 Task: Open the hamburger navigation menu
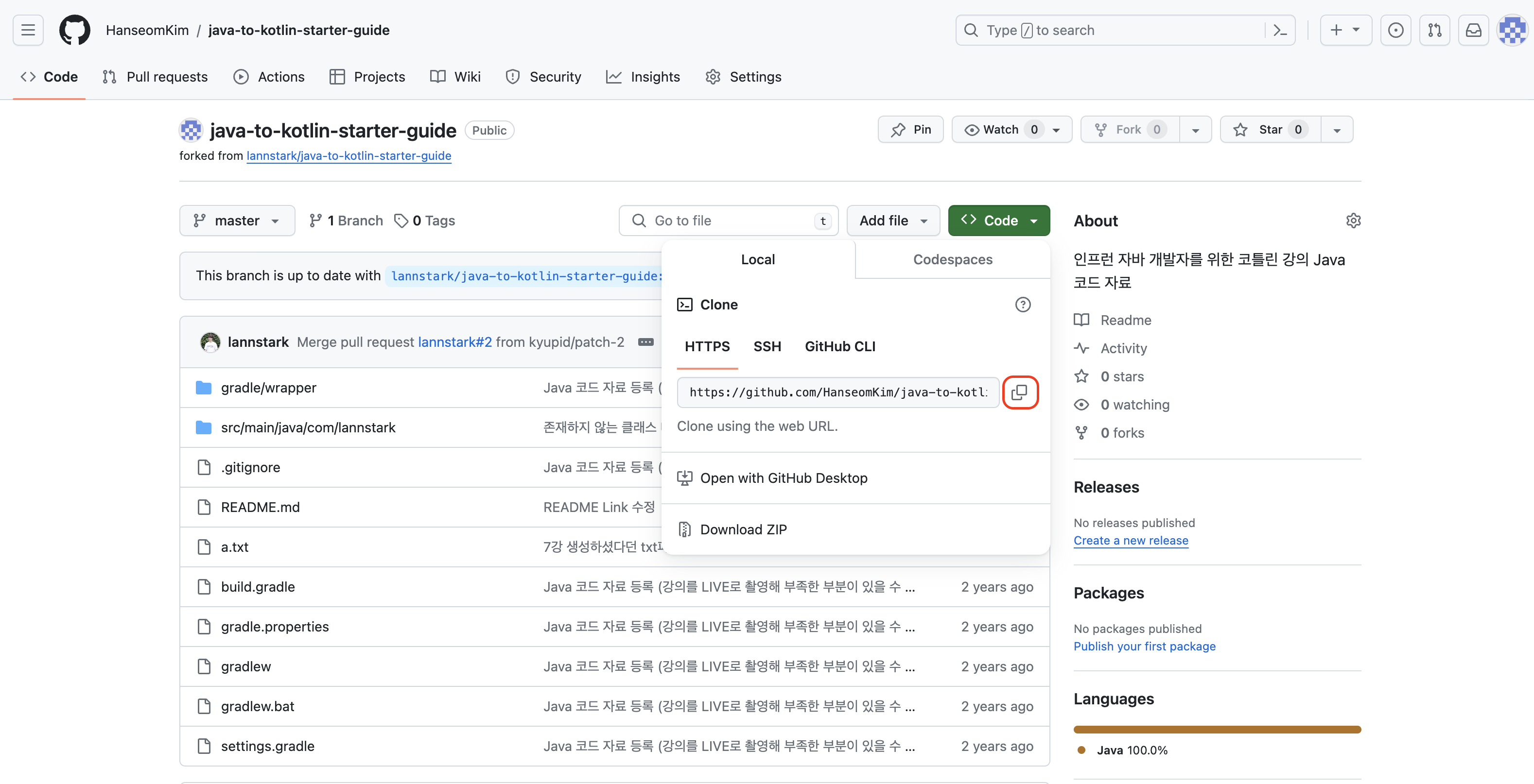[x=28, y=31]
